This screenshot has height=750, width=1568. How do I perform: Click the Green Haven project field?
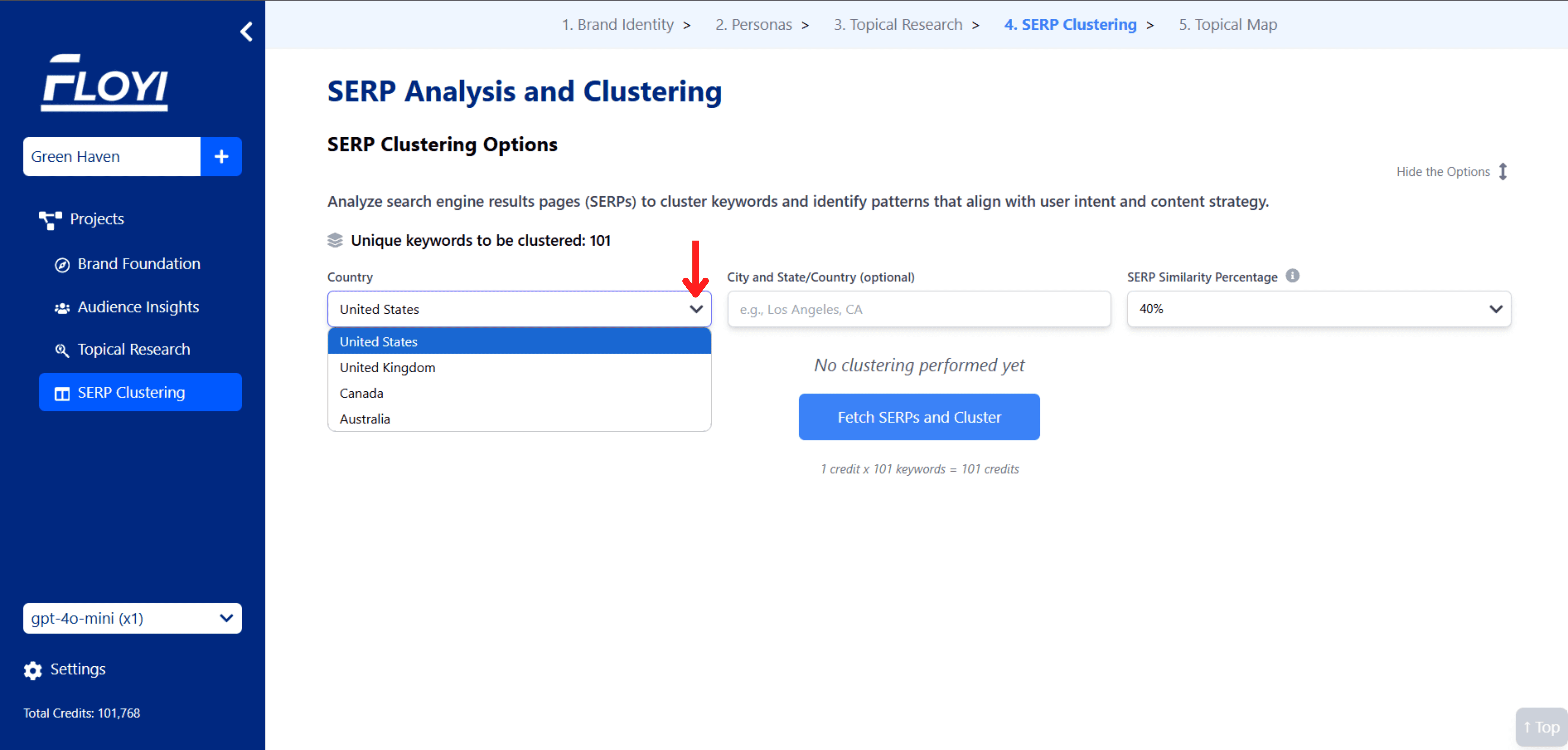pos(112,156)
